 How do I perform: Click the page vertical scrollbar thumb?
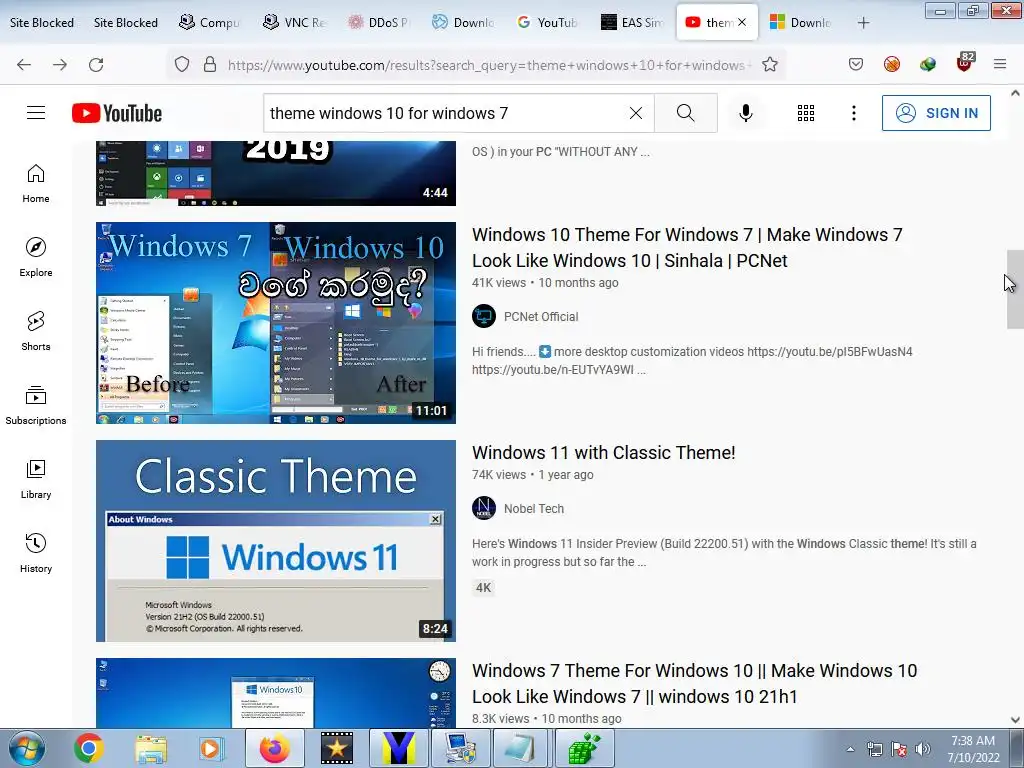[1015, 289]
